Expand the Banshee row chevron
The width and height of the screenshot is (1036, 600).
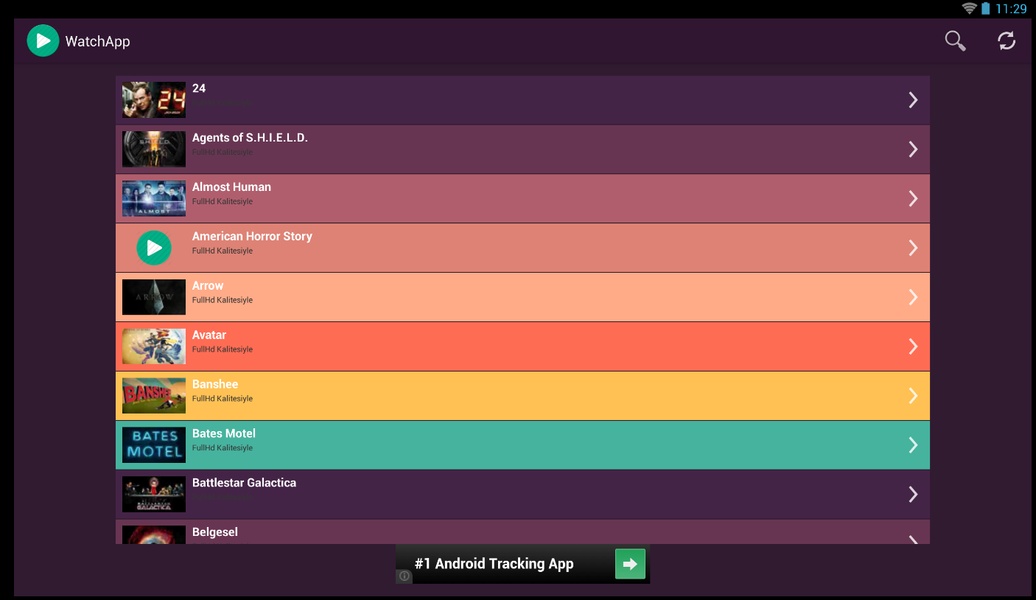pyautogui.click(x=912, y=396)
